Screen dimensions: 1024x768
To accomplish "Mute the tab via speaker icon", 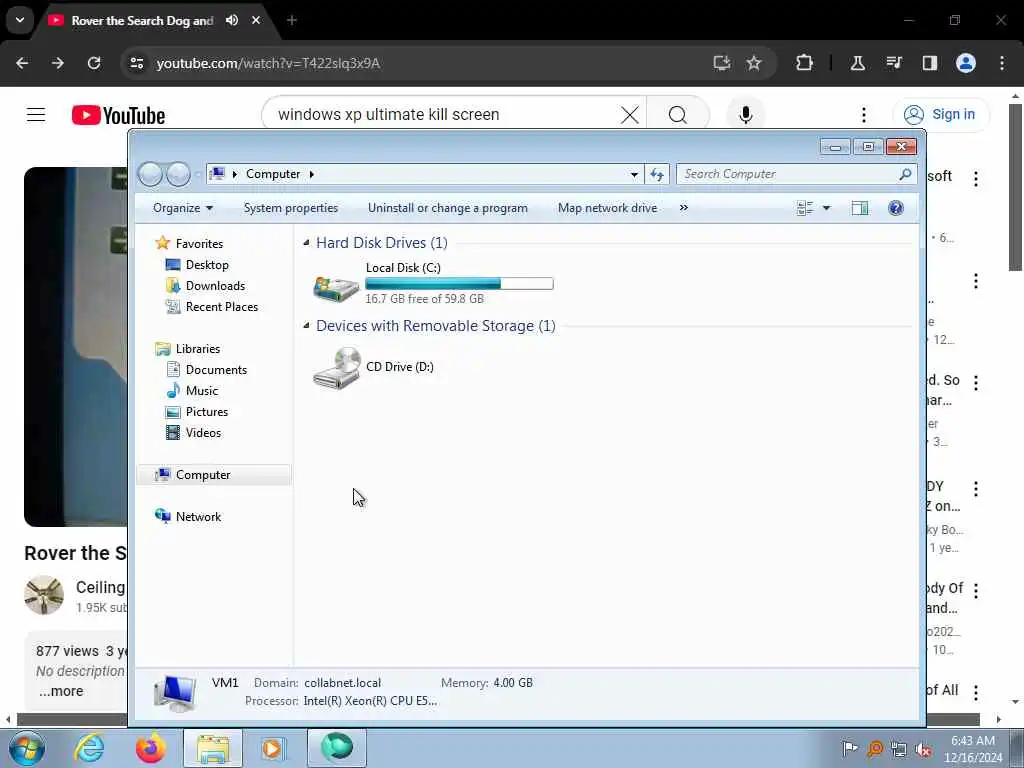I will [232, 20].
